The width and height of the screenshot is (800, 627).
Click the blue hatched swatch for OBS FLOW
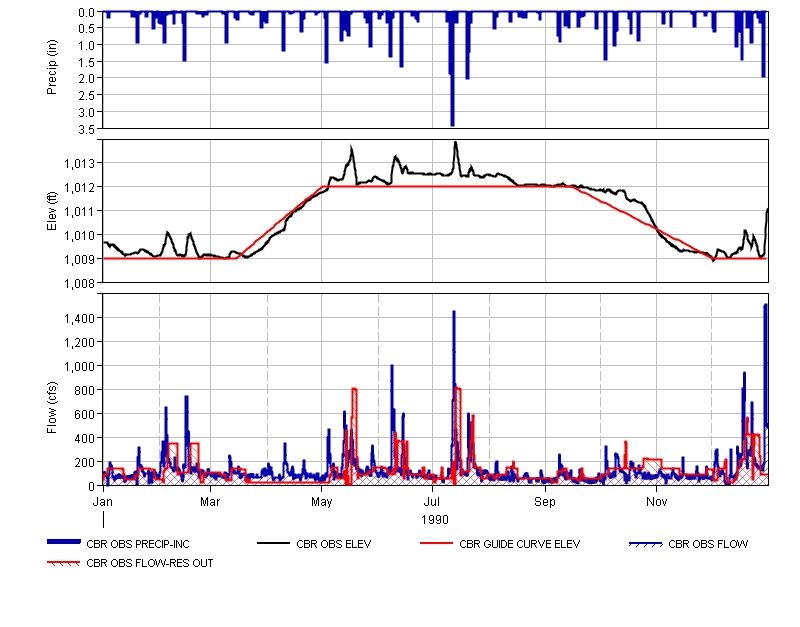pos(645,544)
